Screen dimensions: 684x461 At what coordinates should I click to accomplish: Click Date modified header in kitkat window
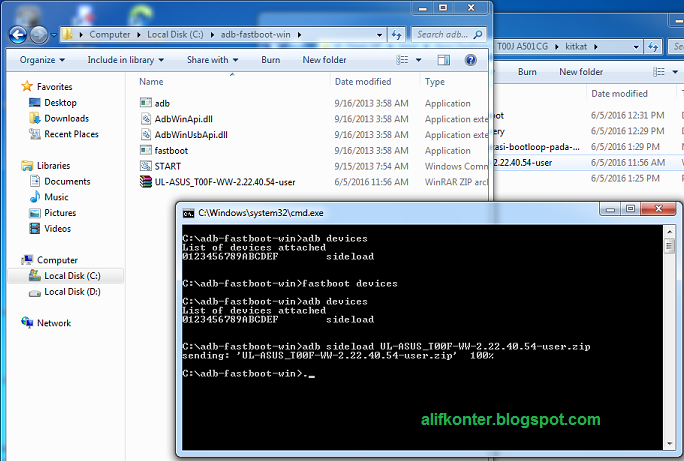[619, 93]
